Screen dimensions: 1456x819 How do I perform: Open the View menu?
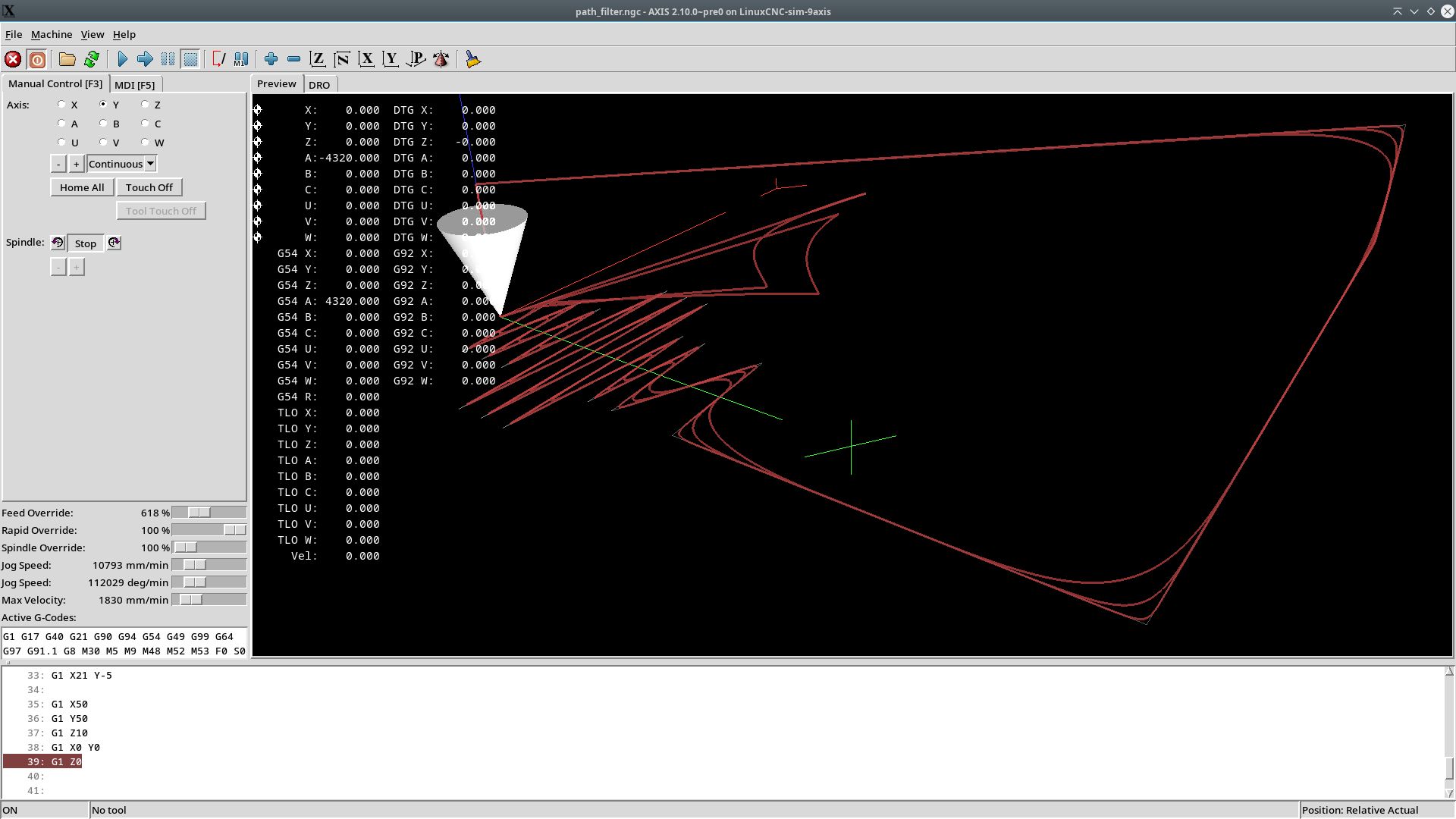coord(93,34)
